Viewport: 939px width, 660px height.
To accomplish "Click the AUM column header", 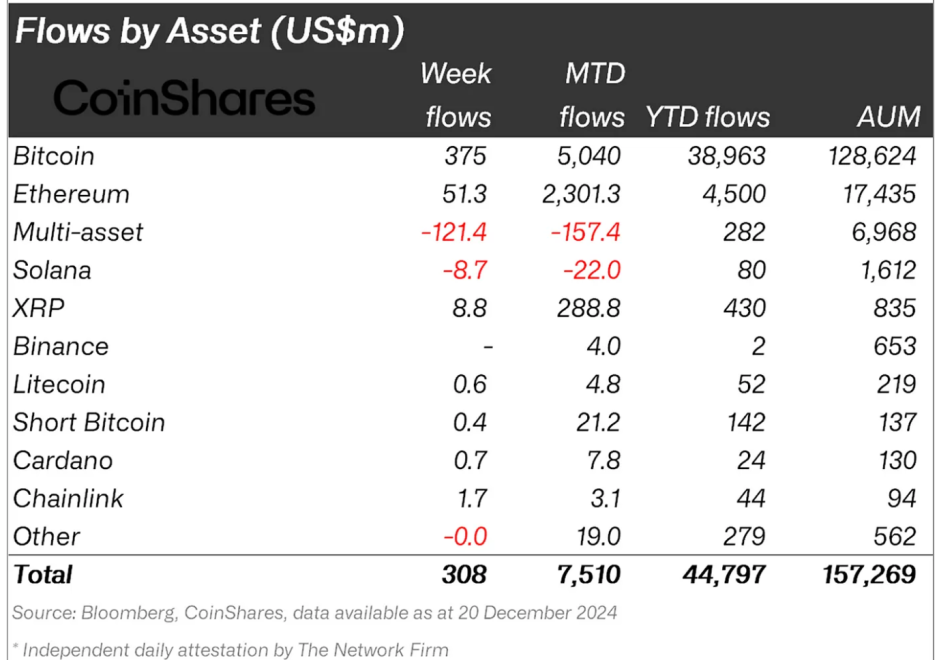I will coord(887,117).
